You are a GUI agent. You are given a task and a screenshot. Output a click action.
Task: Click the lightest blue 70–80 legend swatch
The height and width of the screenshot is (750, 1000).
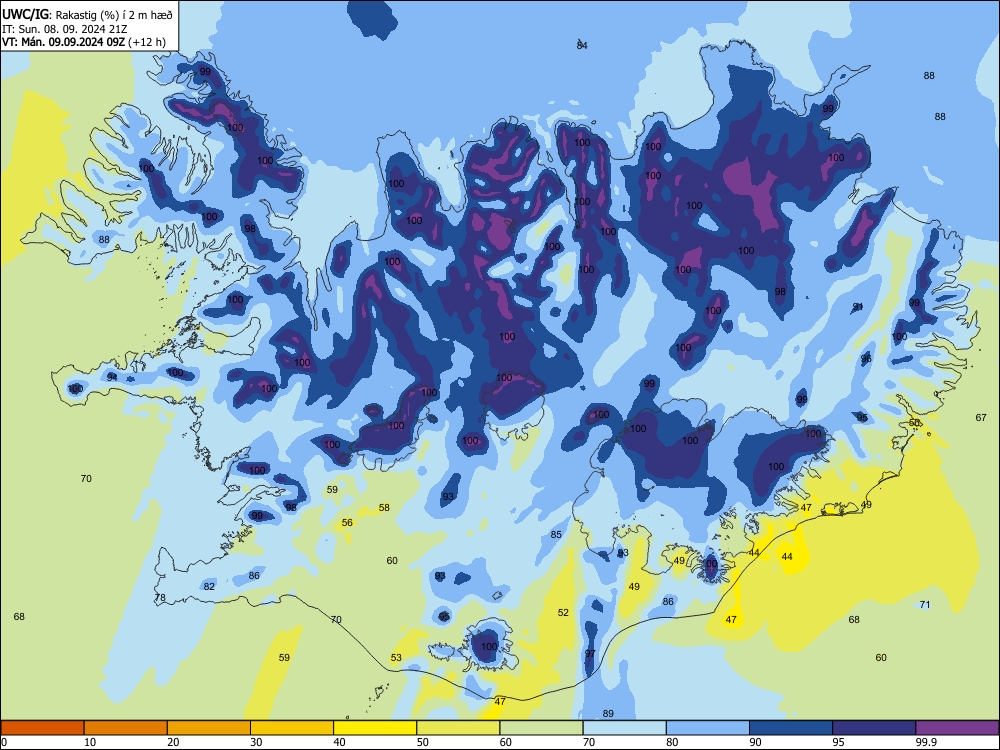click(624, 728)
